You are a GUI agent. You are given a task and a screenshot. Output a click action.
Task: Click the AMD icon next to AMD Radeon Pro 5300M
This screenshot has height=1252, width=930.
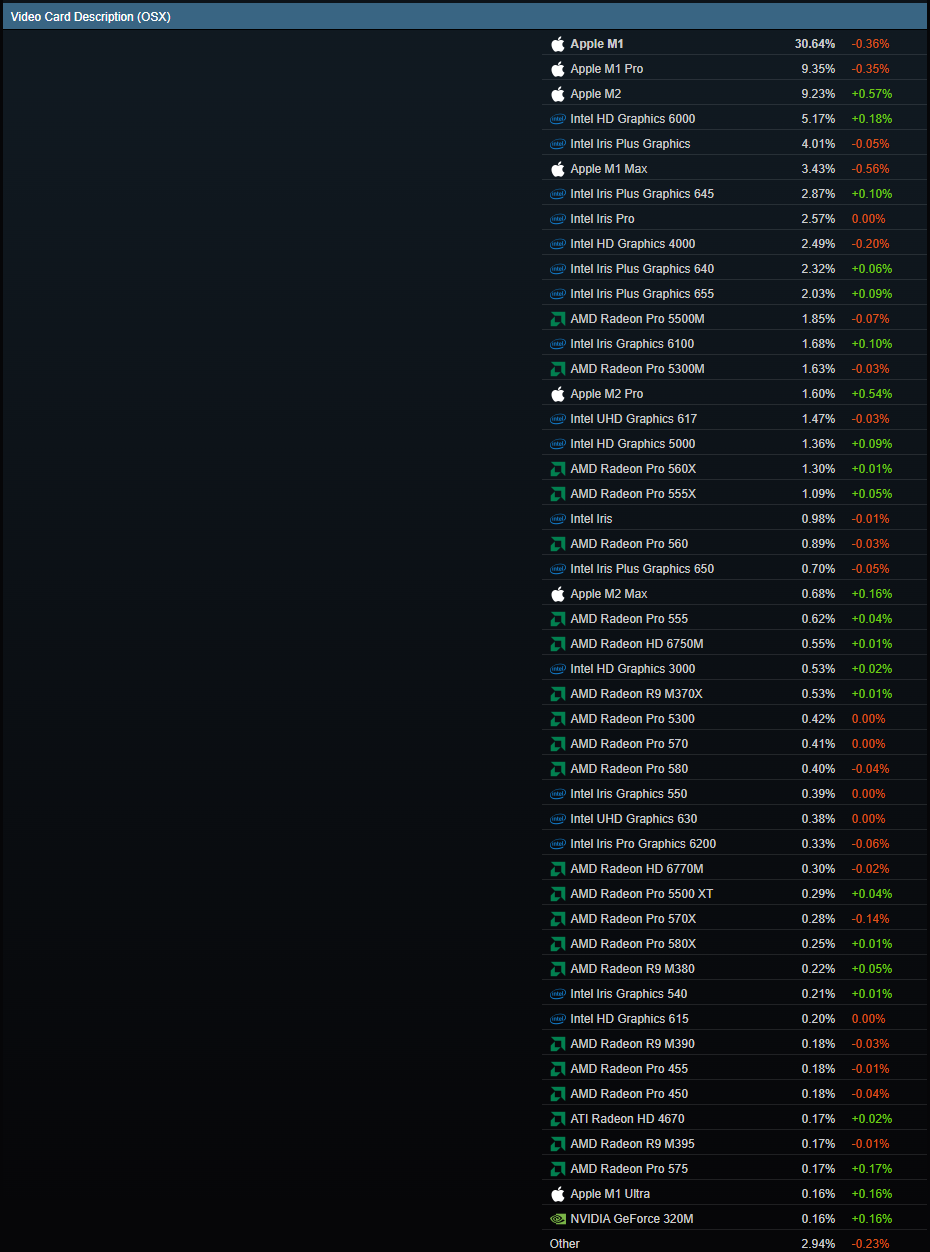558,369
